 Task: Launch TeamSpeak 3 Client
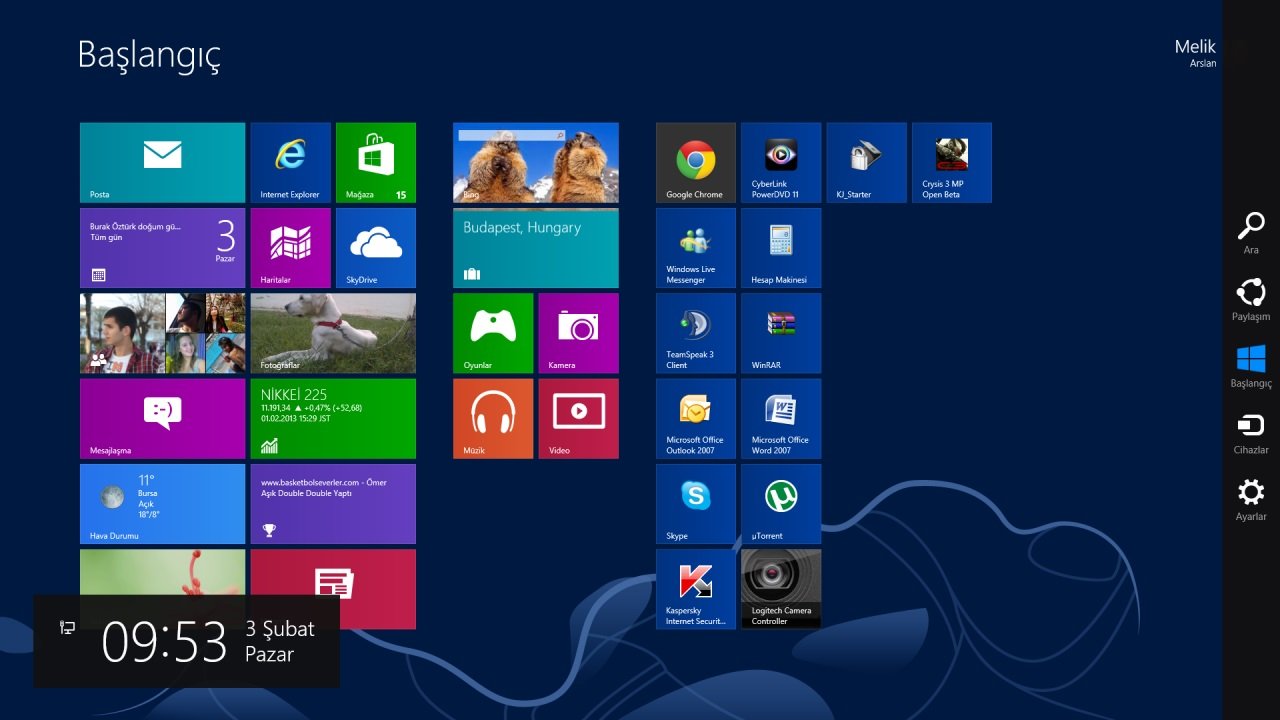[x=696, y=333]
